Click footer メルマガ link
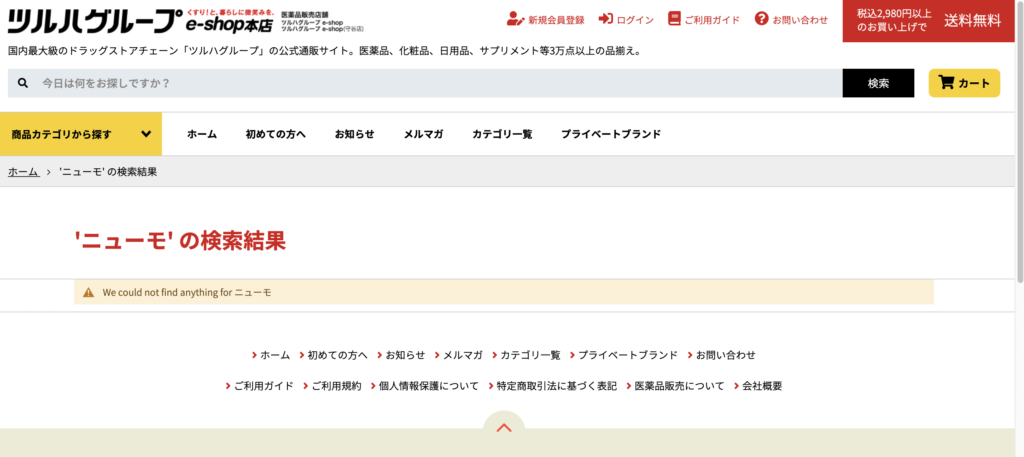Screen dimensions: 1024x457 point(462,355)
